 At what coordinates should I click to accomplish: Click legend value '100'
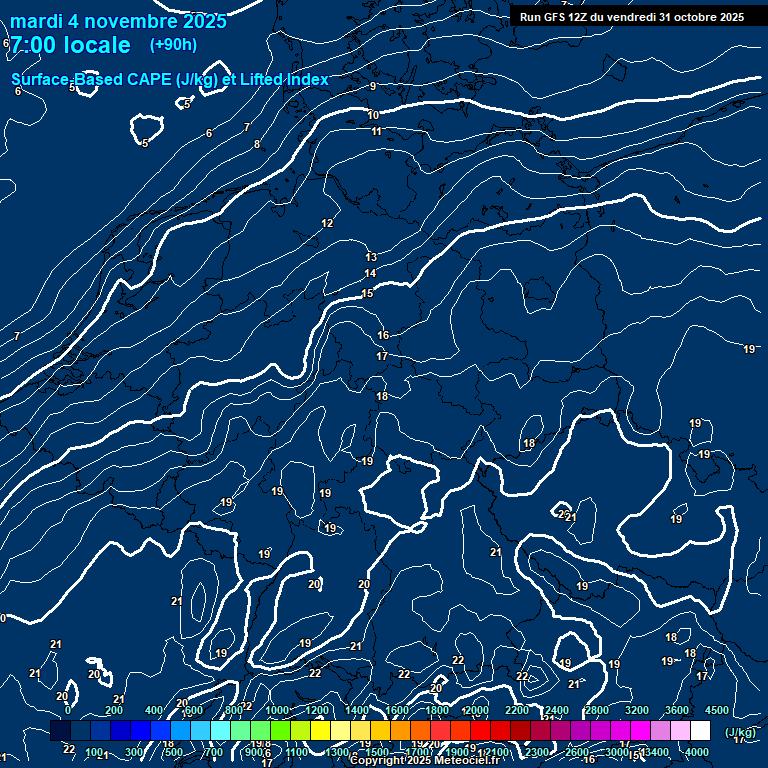click(x=94, y=752)
